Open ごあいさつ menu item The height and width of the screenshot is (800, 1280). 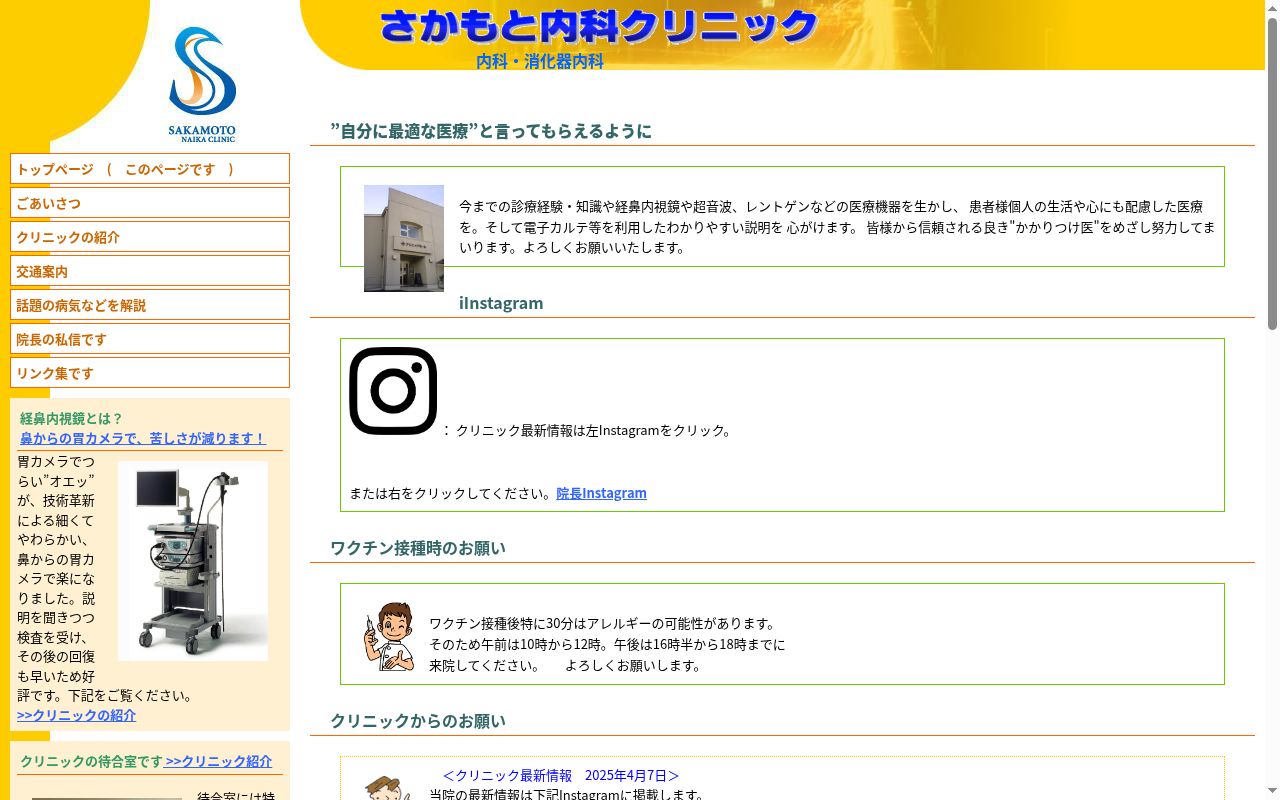tap(150, 203)
